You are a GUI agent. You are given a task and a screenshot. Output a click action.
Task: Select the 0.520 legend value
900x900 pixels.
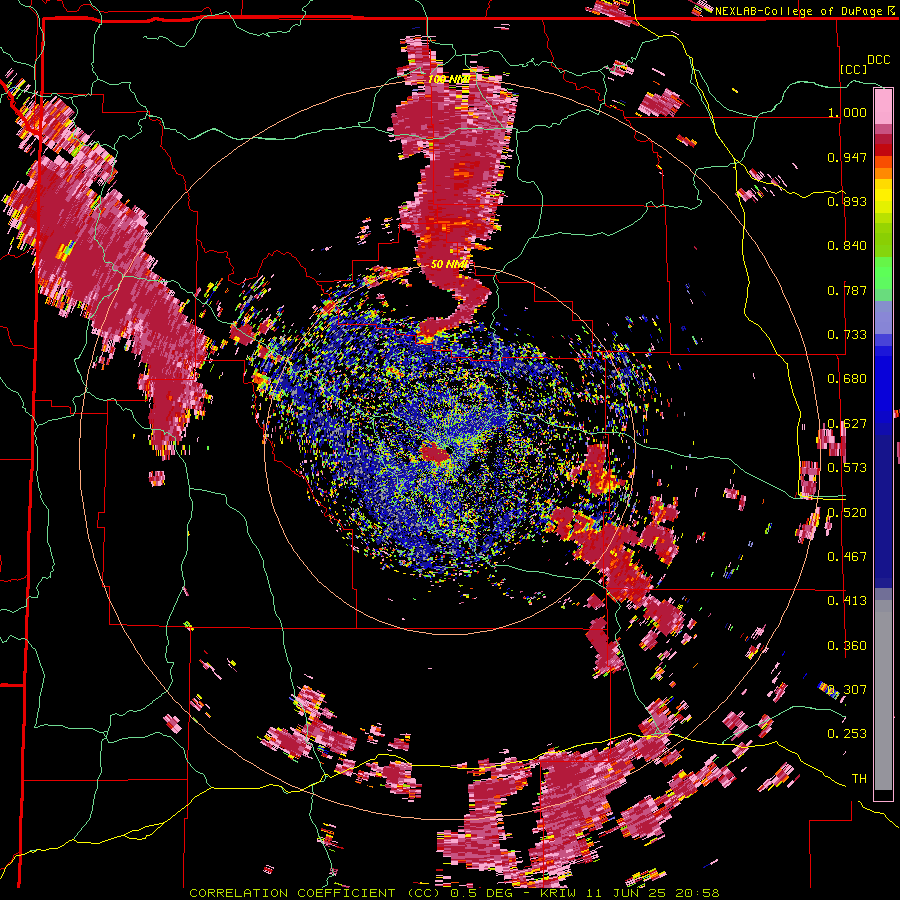(847, 512)
